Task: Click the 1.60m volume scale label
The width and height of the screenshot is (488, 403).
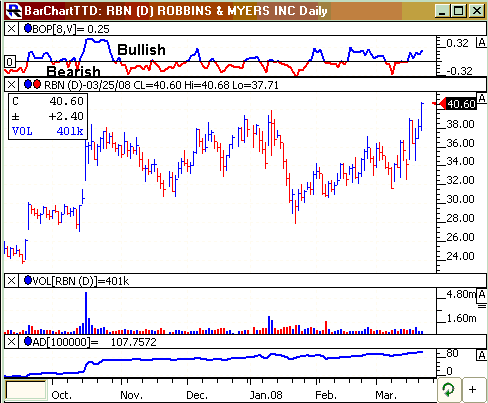Action: click(461, 318)
